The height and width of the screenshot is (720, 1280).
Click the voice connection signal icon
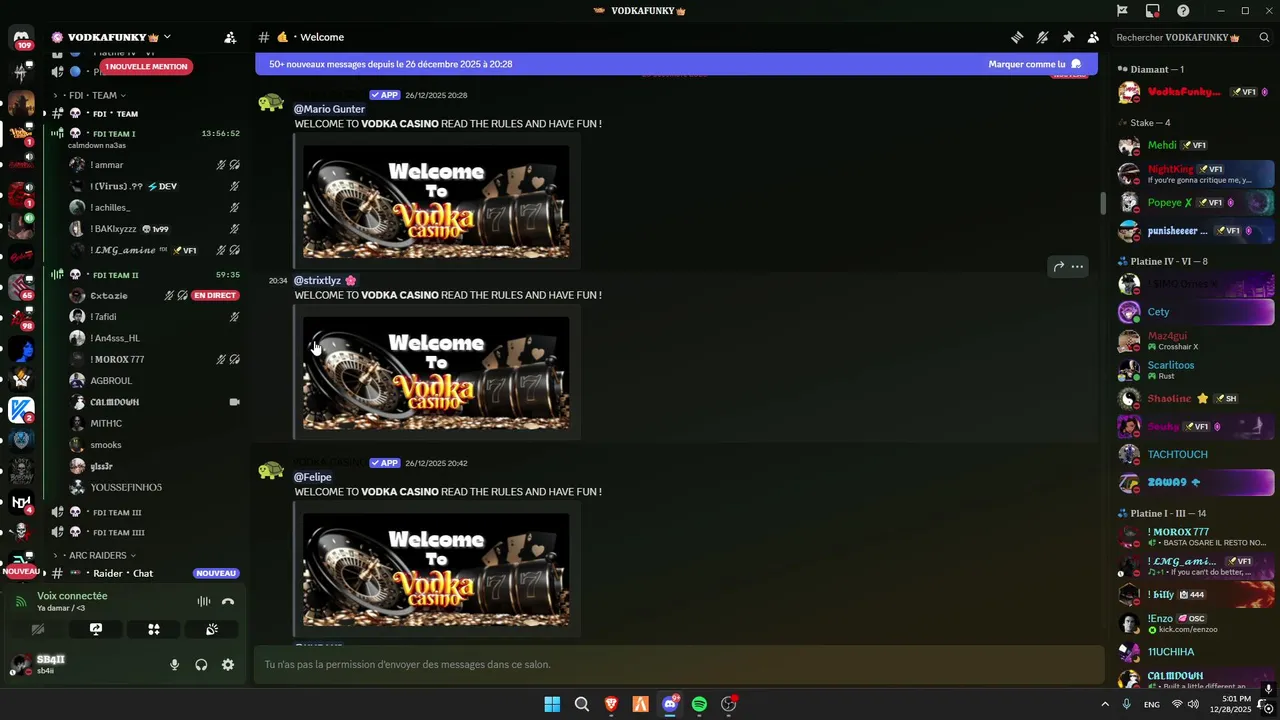pyautogui.click(x=20, y=601)
